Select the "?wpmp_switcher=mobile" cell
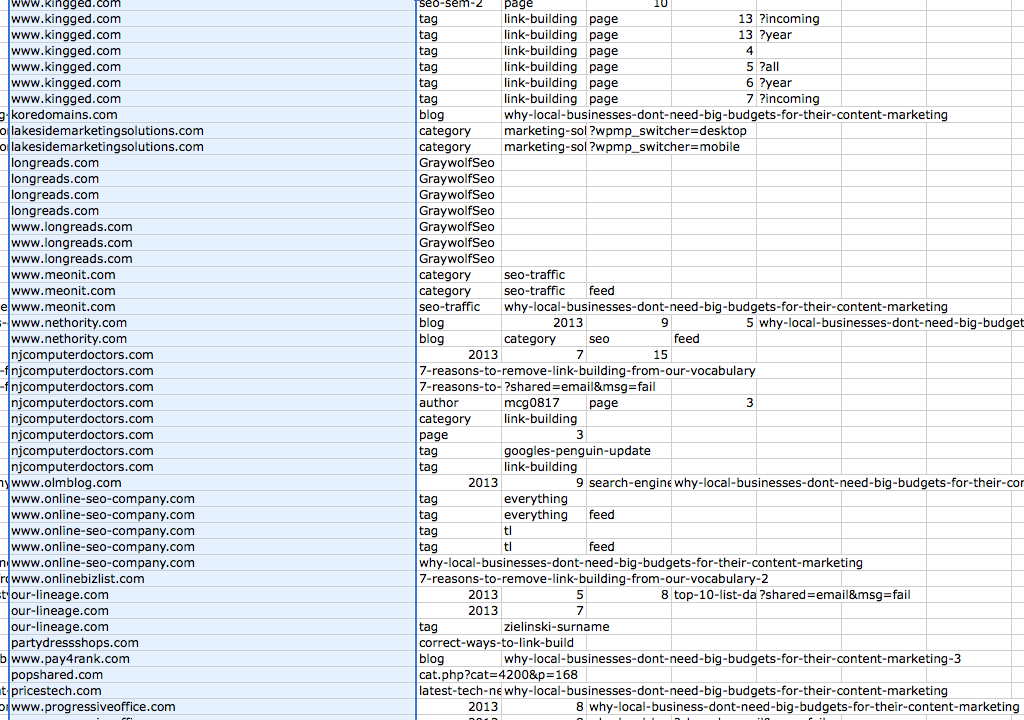Image resolution: width=1024 pixels, height=720 pixels. click(x=664, y=147)
